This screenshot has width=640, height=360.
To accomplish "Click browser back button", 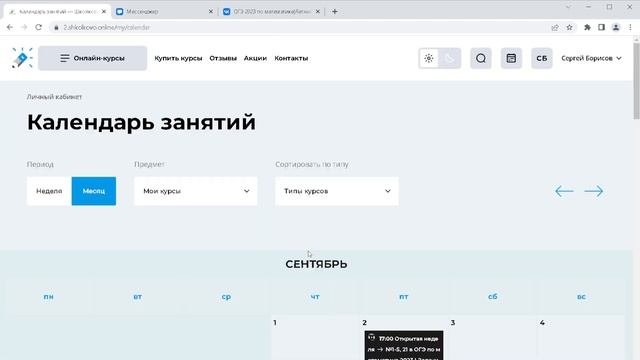I will click(x=10, y=27).
